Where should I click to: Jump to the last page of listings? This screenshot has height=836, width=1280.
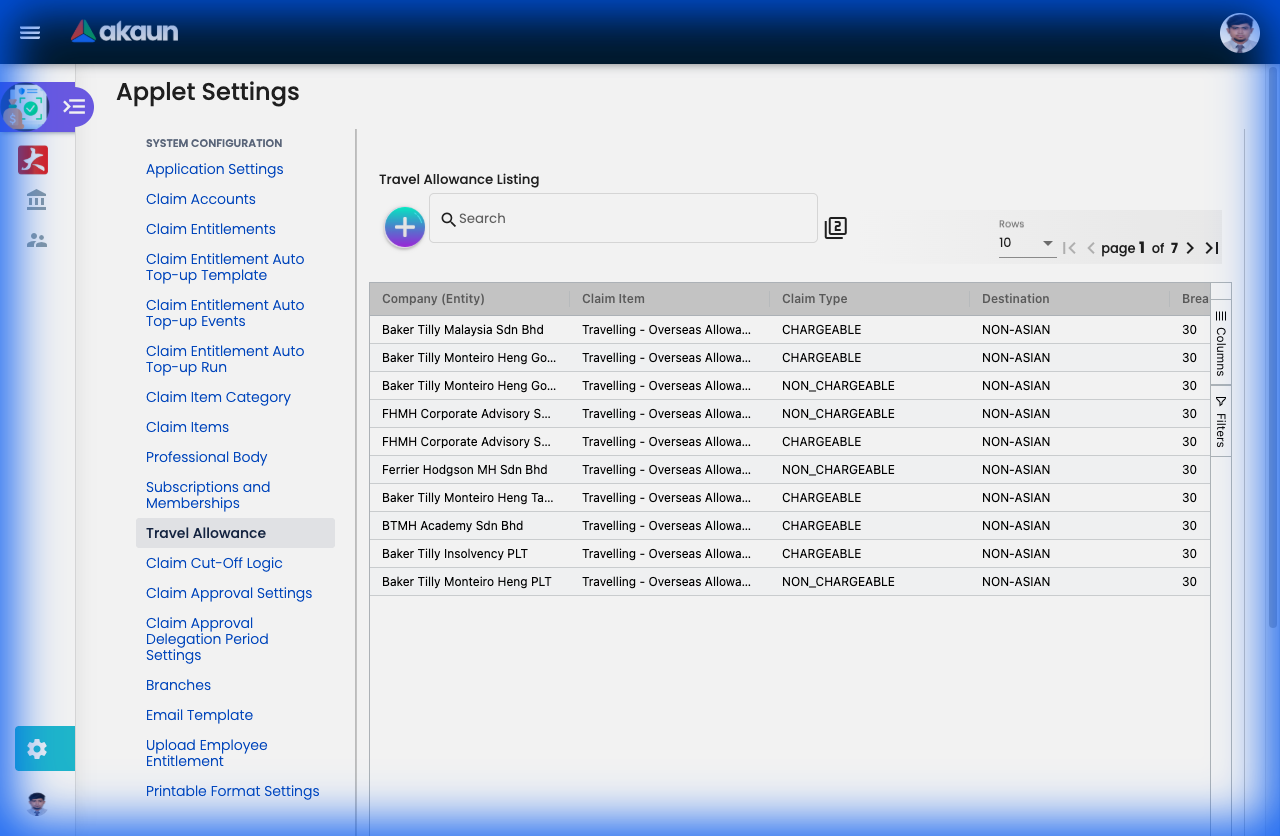[x=1211, y=248]
